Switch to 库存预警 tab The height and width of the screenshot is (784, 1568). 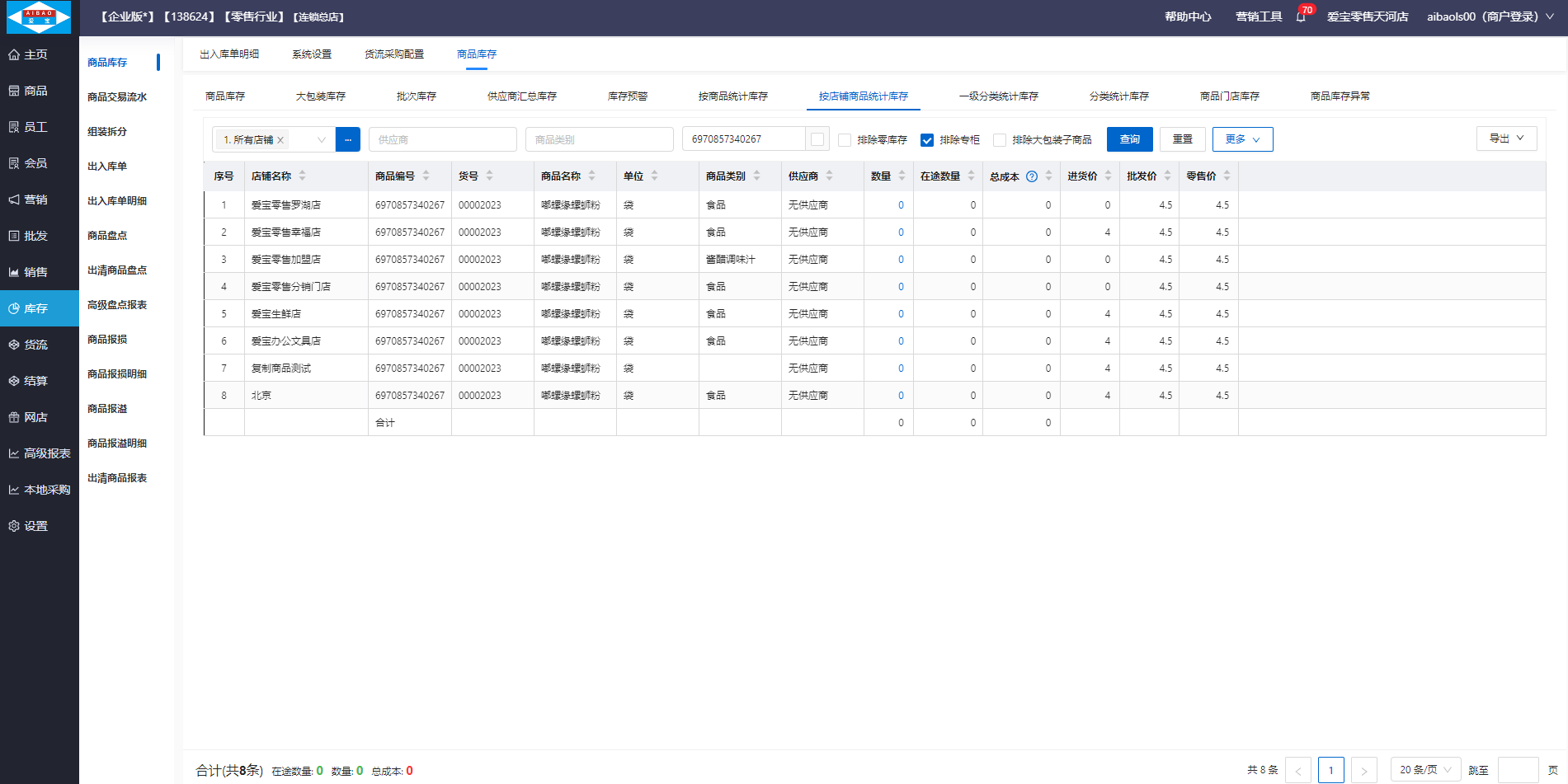tap(627, 96)
